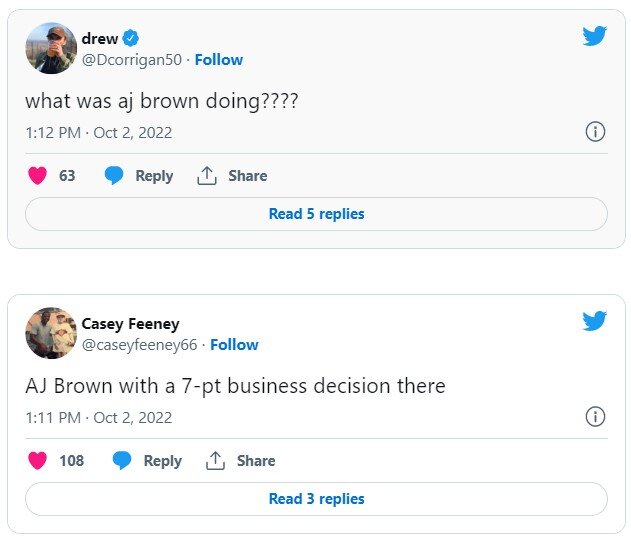This screenshot has height=542, width=631.
Task: Expand Read 3 replies under Casey Feeney's tweet
Action: tap(316, 499)
